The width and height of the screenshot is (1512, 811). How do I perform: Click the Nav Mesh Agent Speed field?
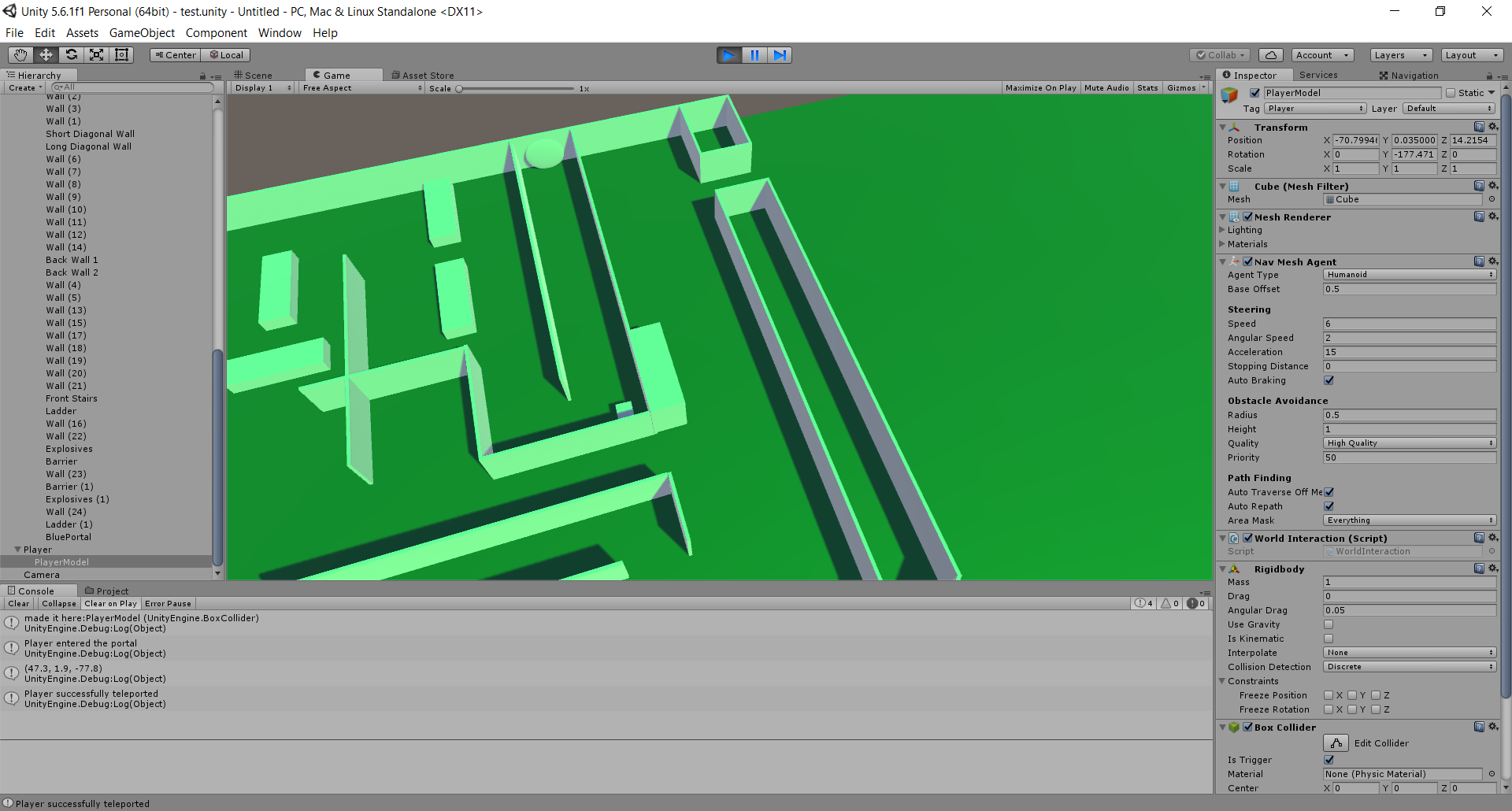point(1410,324)
